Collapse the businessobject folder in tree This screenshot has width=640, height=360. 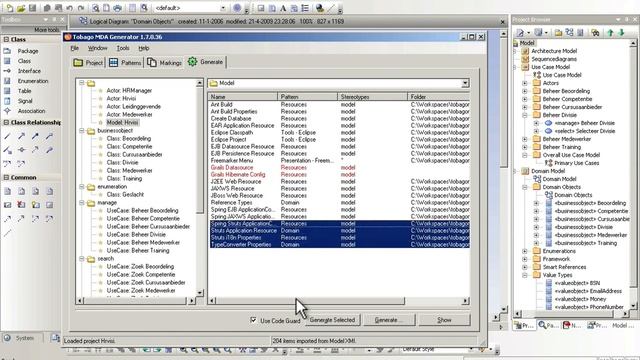(x=82, y=131)
